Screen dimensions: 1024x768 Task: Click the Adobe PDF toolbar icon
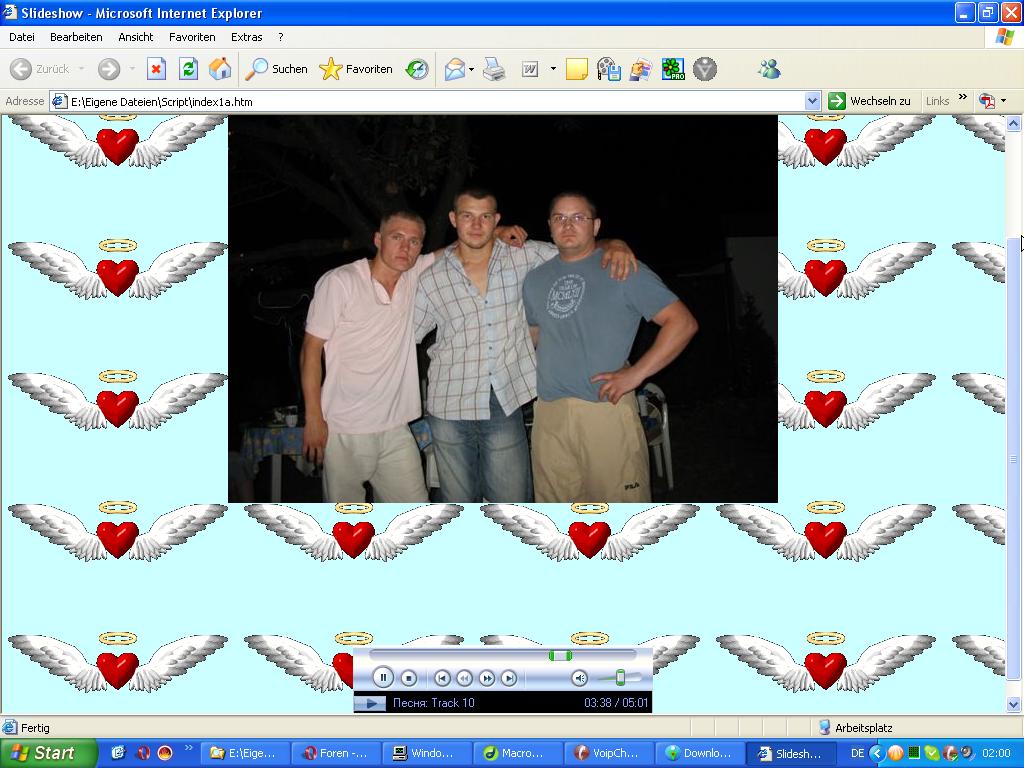[x=987, y=101]
